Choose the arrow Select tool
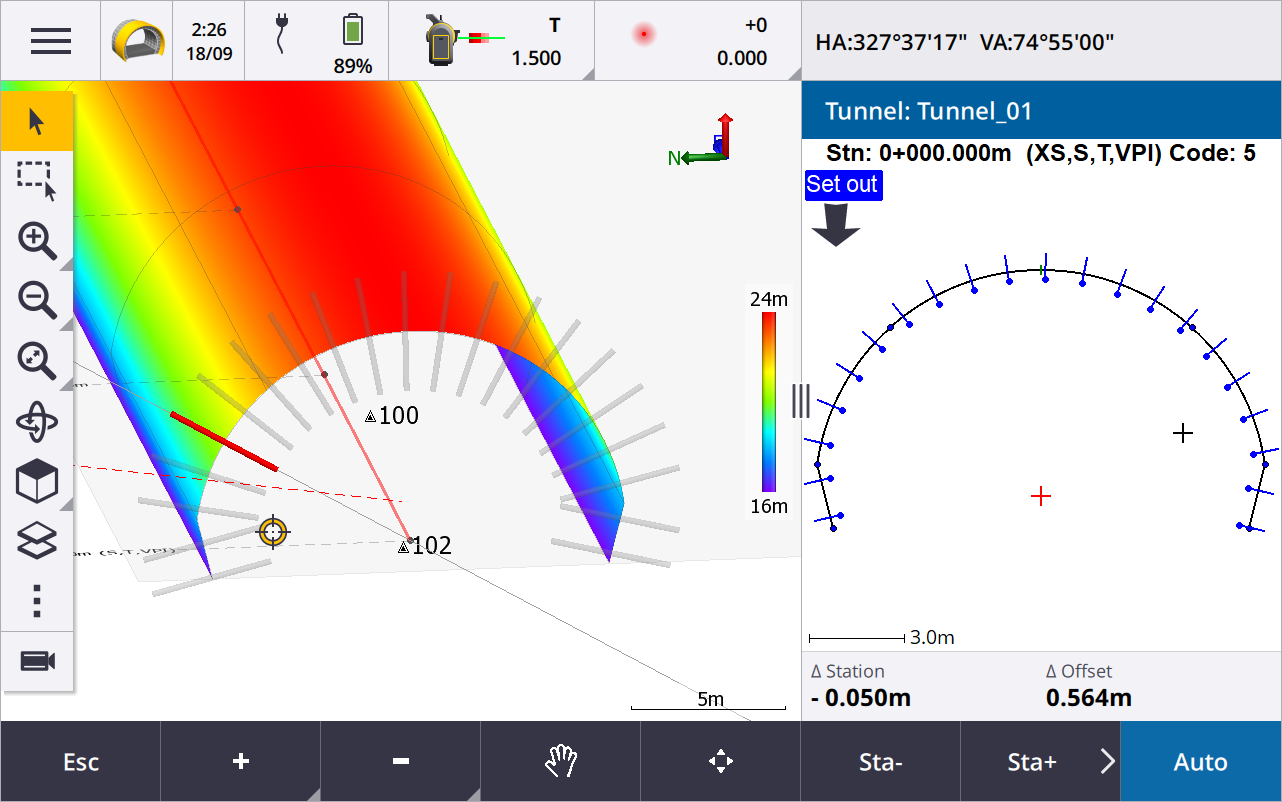The image size is (1282, 802). (37, 122)
